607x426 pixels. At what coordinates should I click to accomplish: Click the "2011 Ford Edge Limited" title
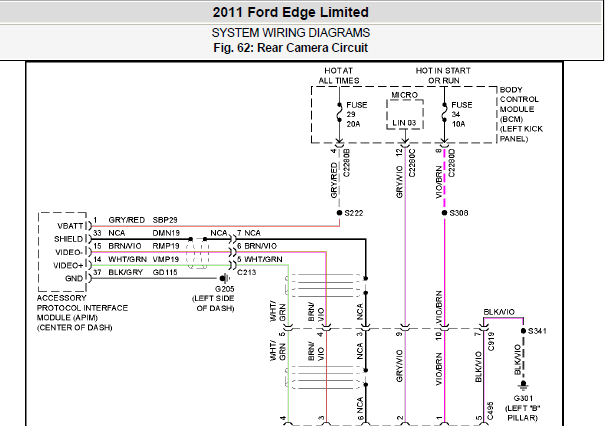(290, 12)
